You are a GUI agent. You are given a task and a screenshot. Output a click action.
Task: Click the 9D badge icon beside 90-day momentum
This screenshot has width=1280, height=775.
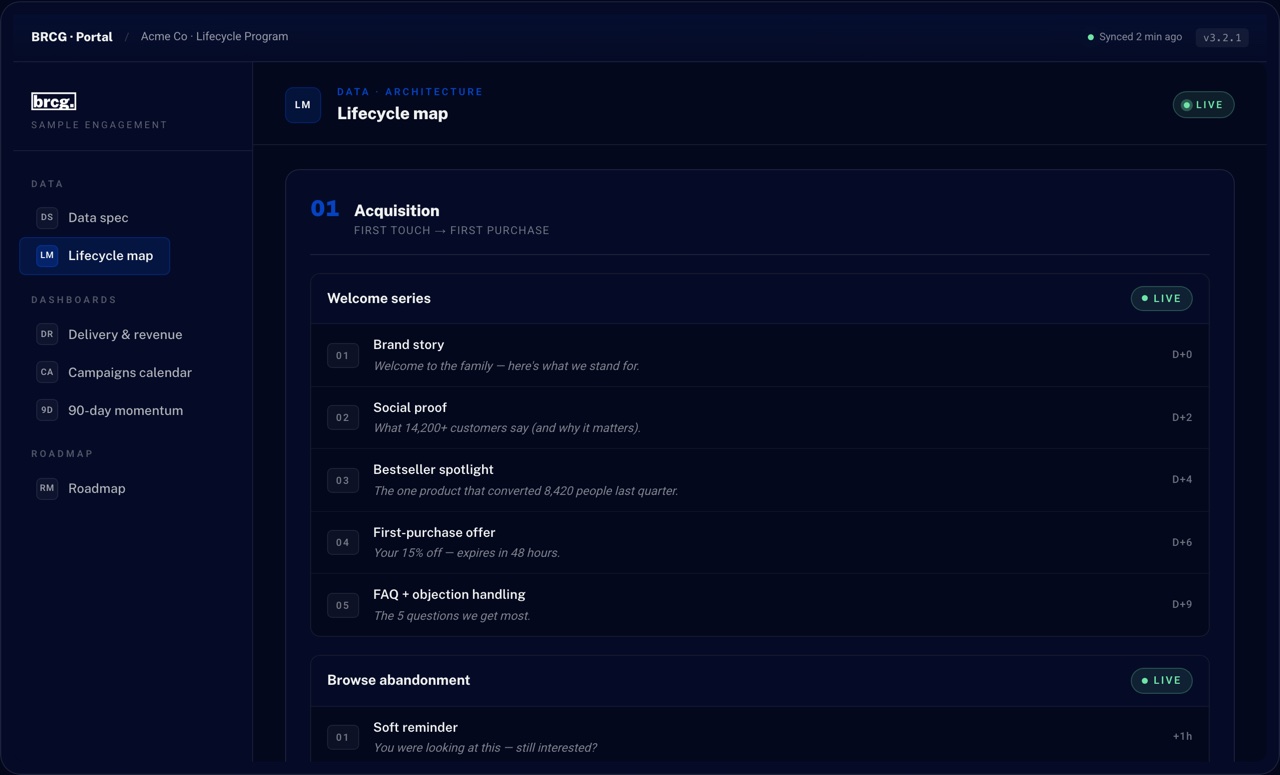(47, 410)
